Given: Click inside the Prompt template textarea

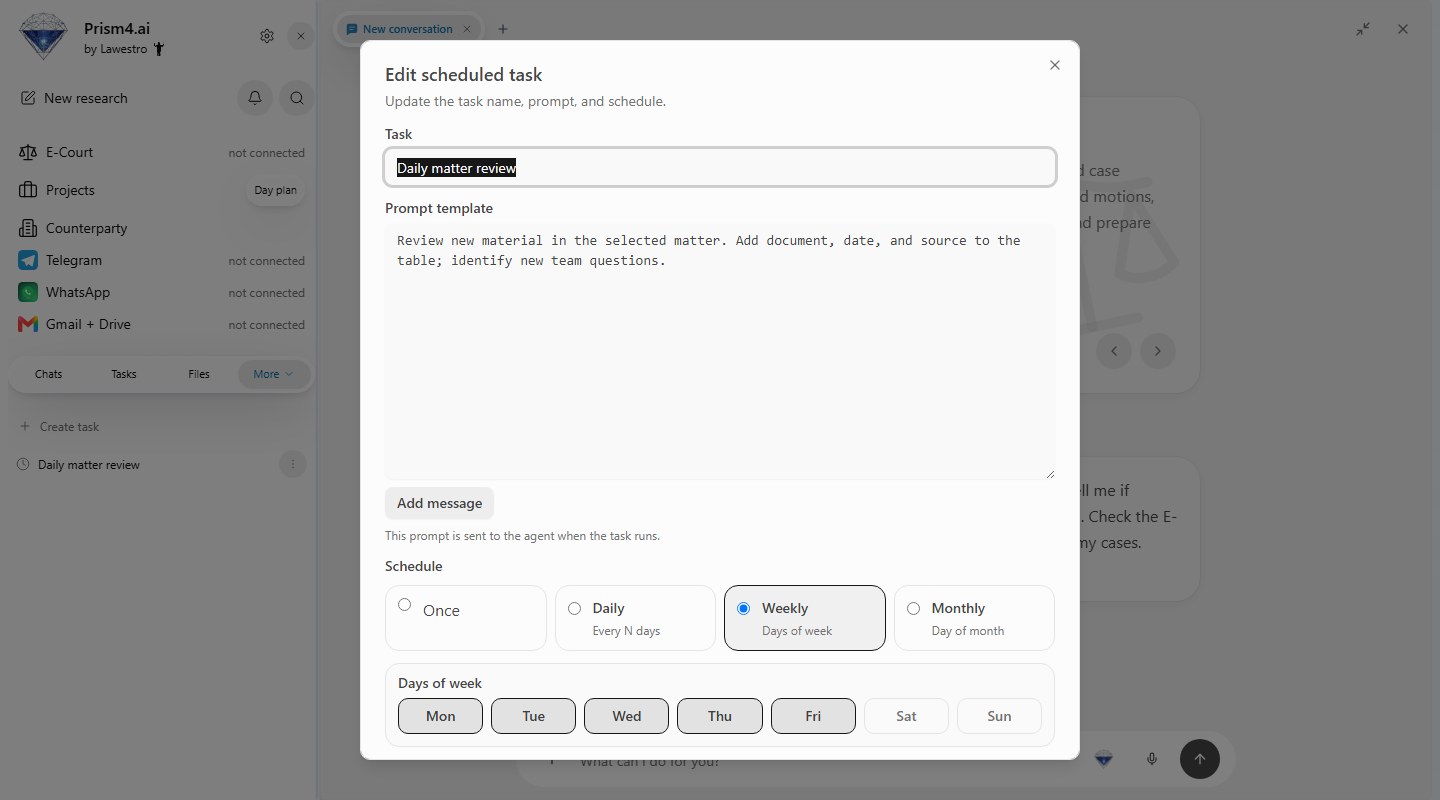Looking at the screenshot, I should point(720,351).
